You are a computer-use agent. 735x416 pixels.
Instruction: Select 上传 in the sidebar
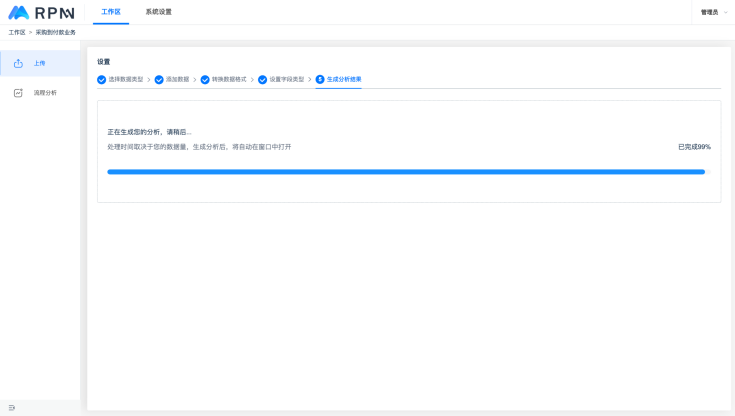pyautogui.click(x=39, y=63)
